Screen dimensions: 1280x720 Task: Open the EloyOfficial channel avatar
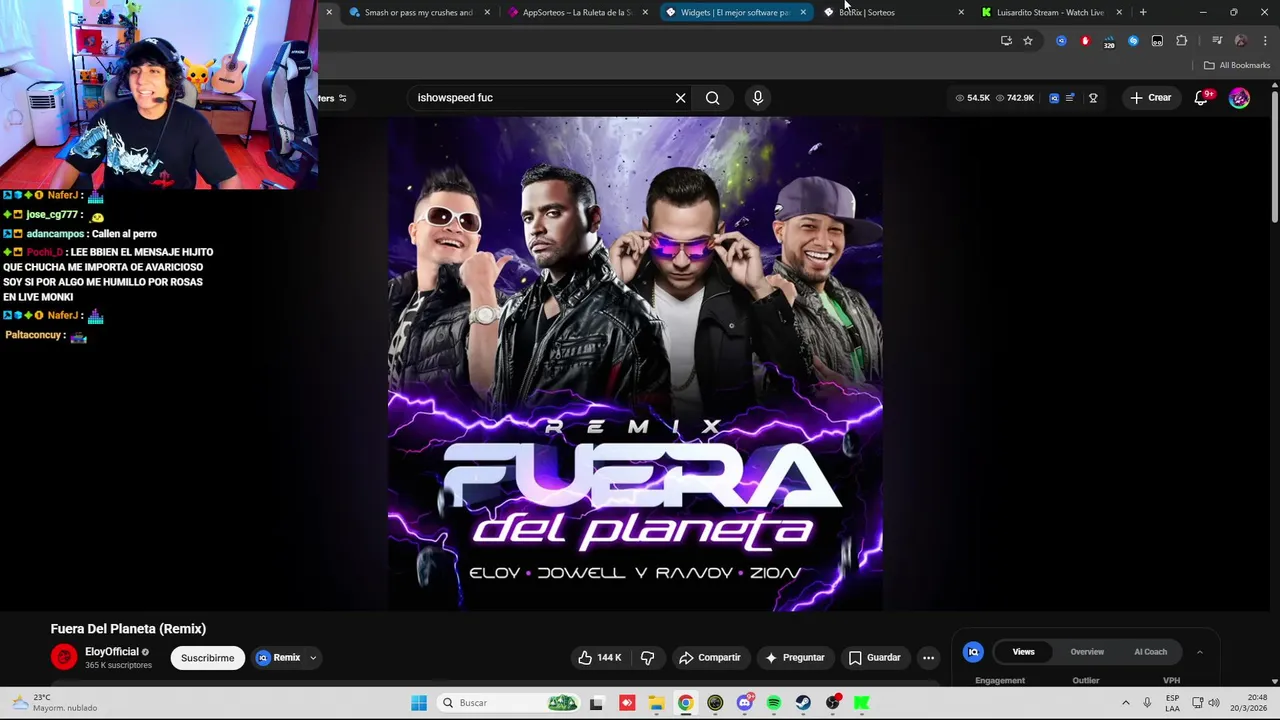point(64,657)
